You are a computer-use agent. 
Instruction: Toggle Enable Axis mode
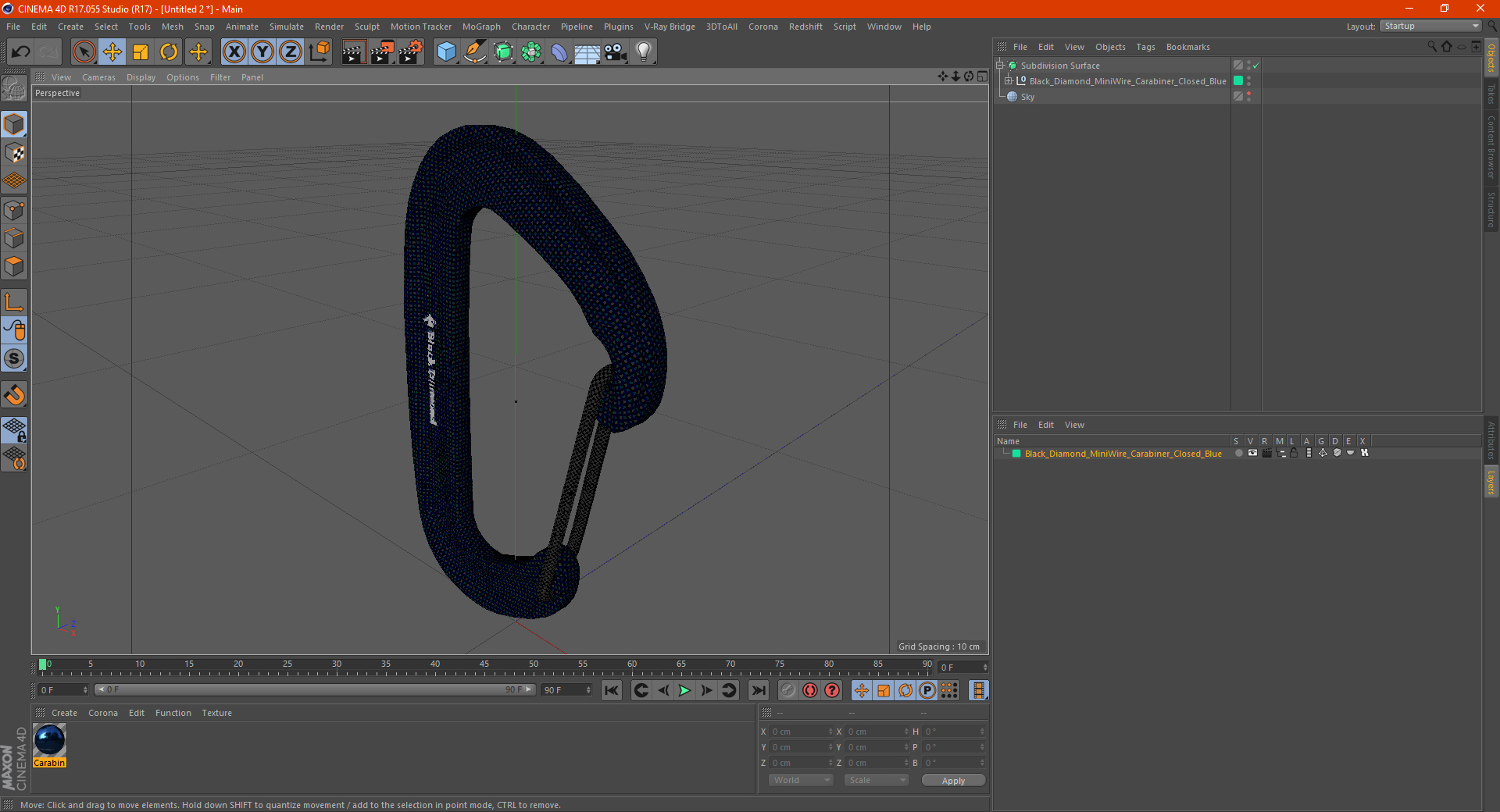pyautogui.click(x=14, y=302)
